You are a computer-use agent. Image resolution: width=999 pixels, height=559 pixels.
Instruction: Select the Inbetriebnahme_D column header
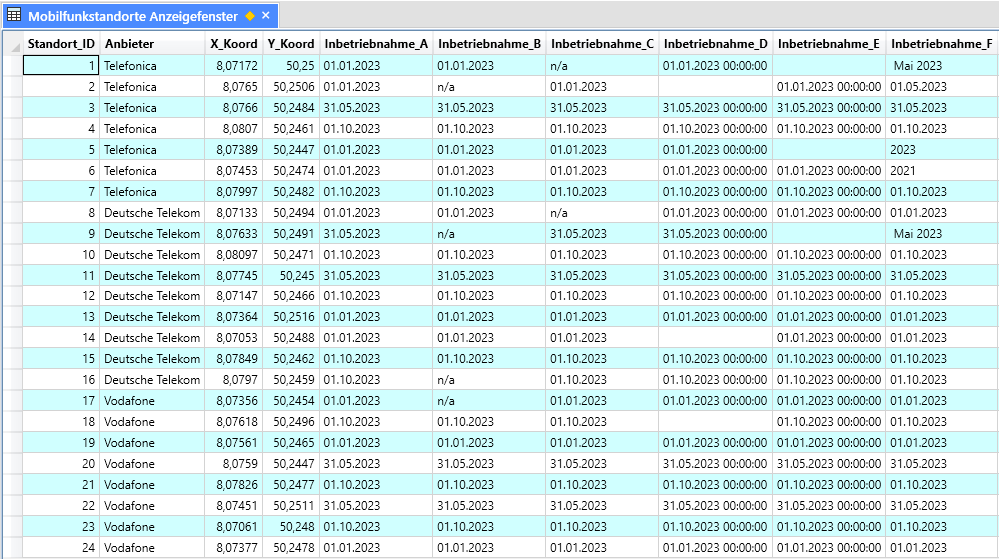pos(715,44)
